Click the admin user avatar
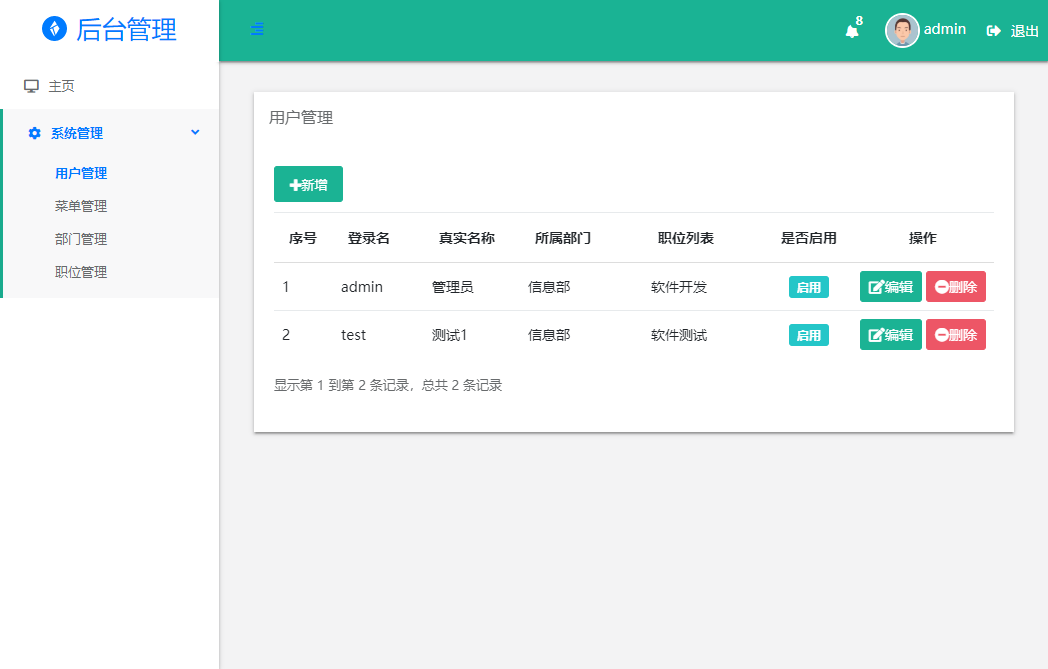 (902, 30)
